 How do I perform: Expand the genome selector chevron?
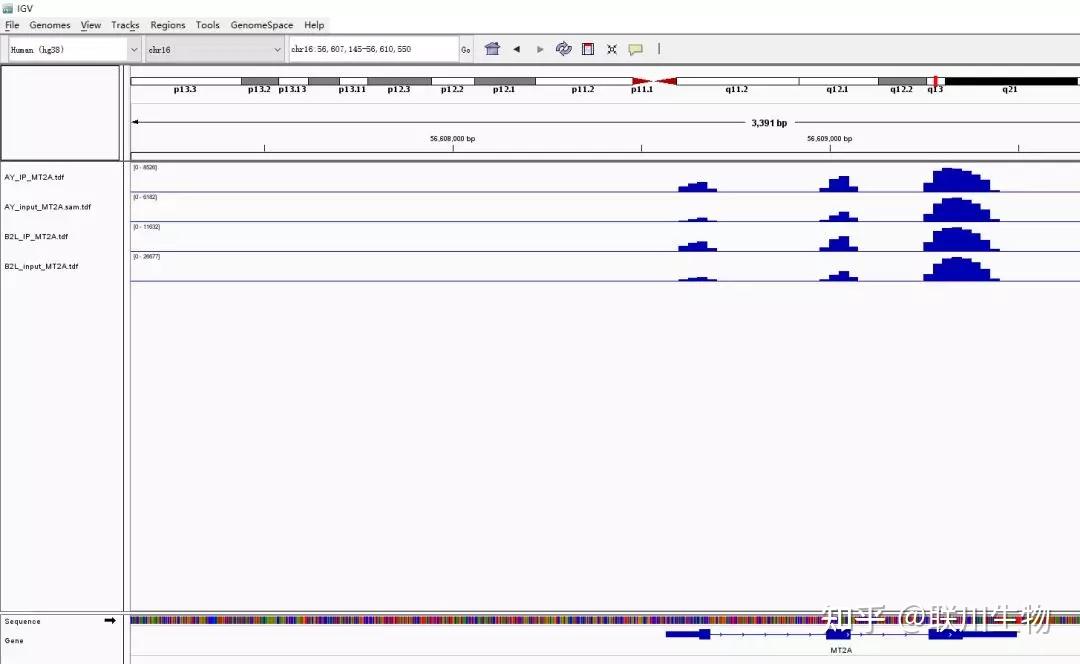133,48
